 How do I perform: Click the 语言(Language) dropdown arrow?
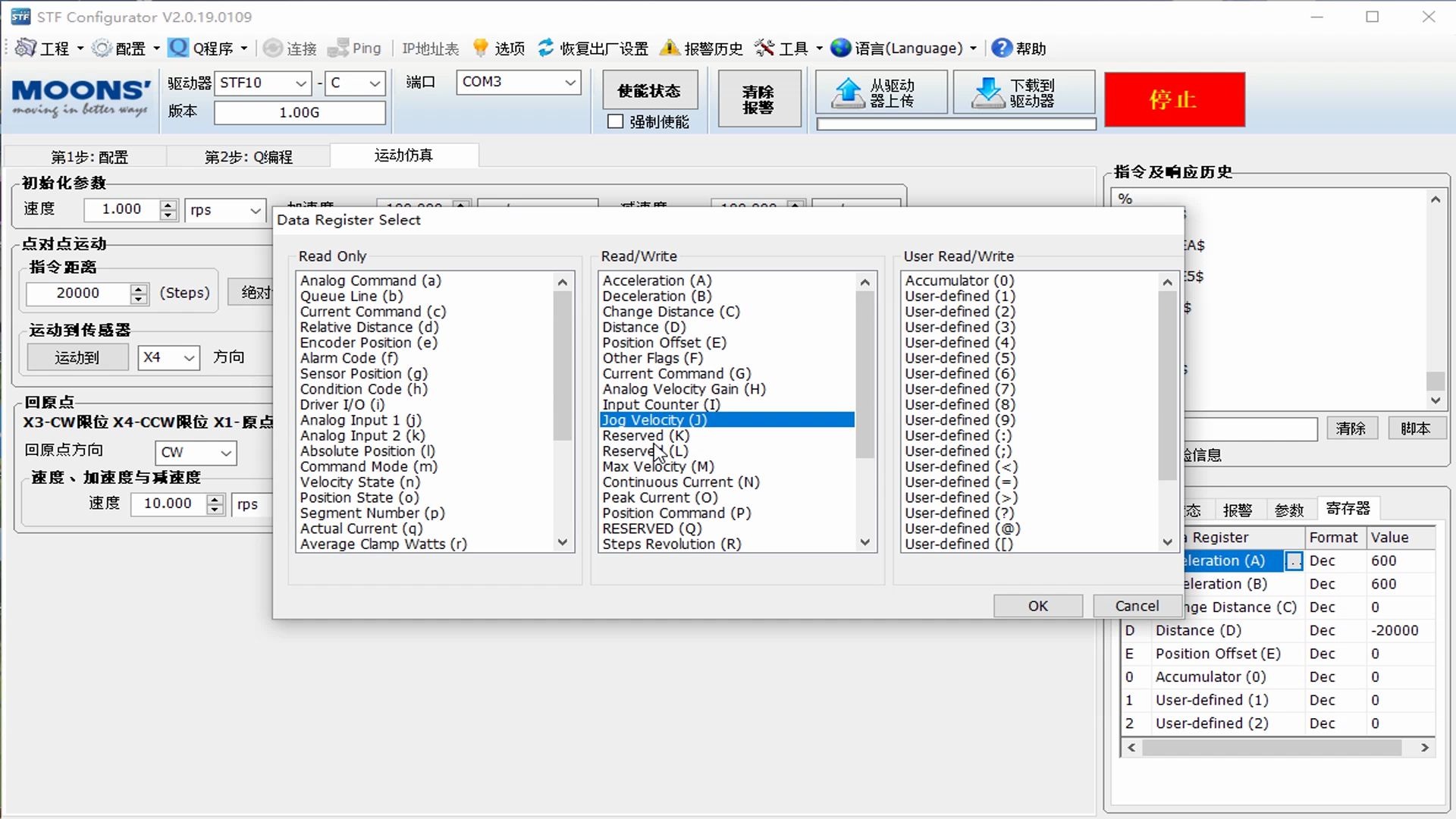[x=973, y=49]
